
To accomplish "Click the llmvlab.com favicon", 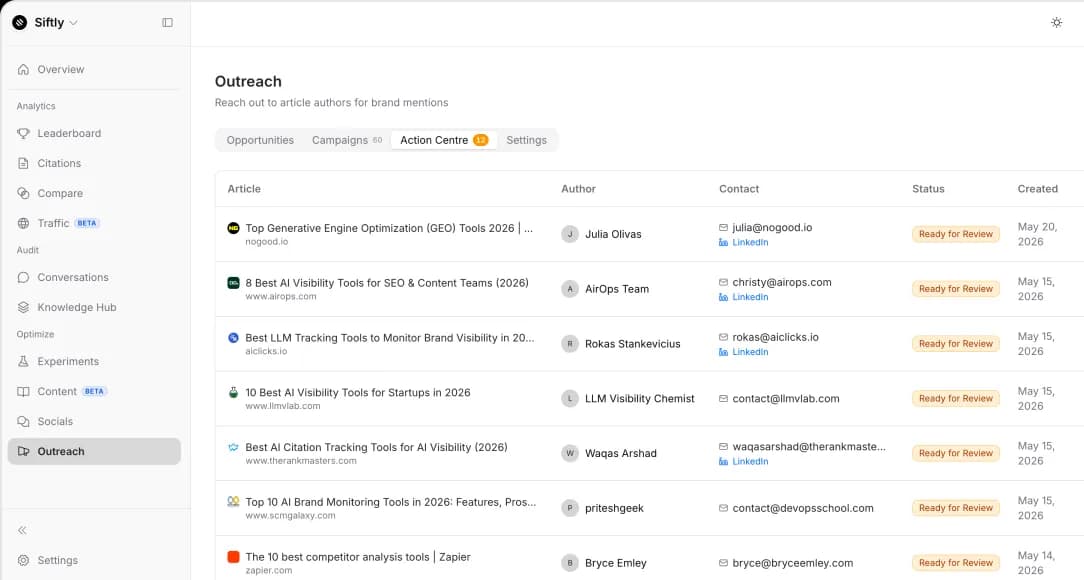I will click(234, 393).
